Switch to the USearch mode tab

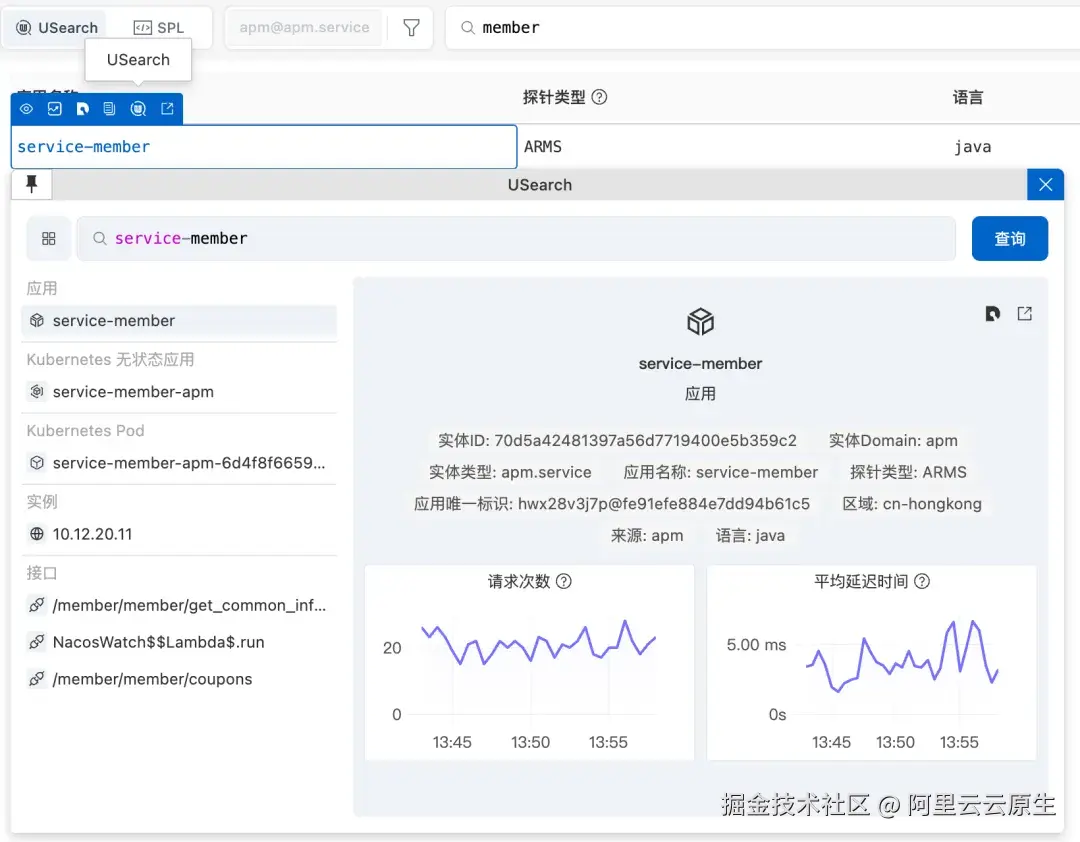[x=56, y=28]
